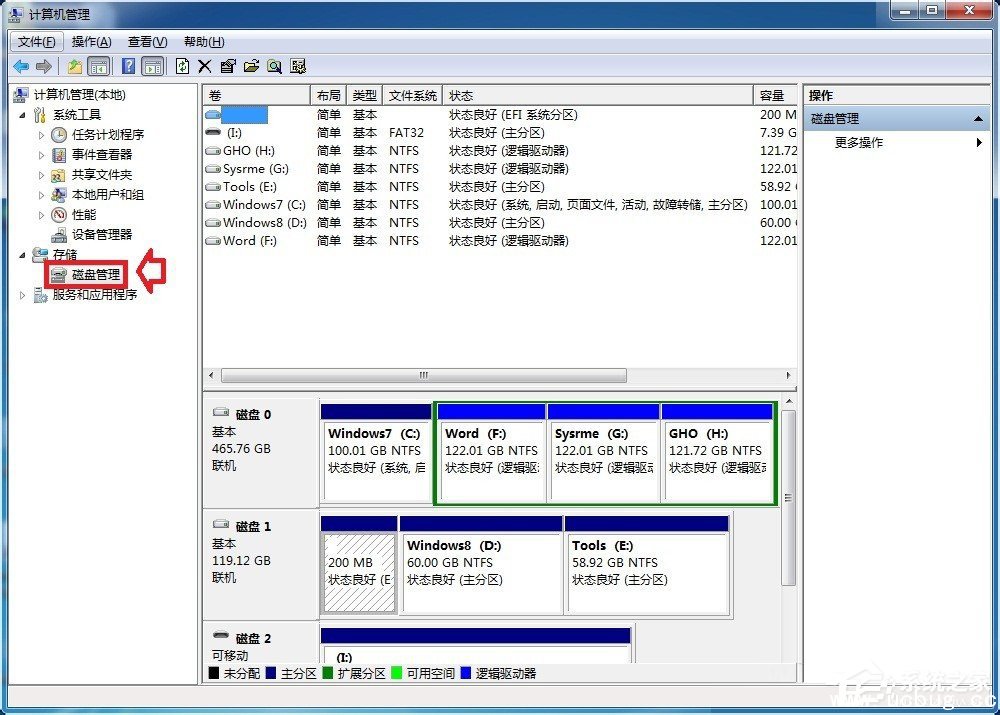This screenshot has height=715, width=1000.
Task: Click the back navigation arrow icon
Action: click(21, 66)
